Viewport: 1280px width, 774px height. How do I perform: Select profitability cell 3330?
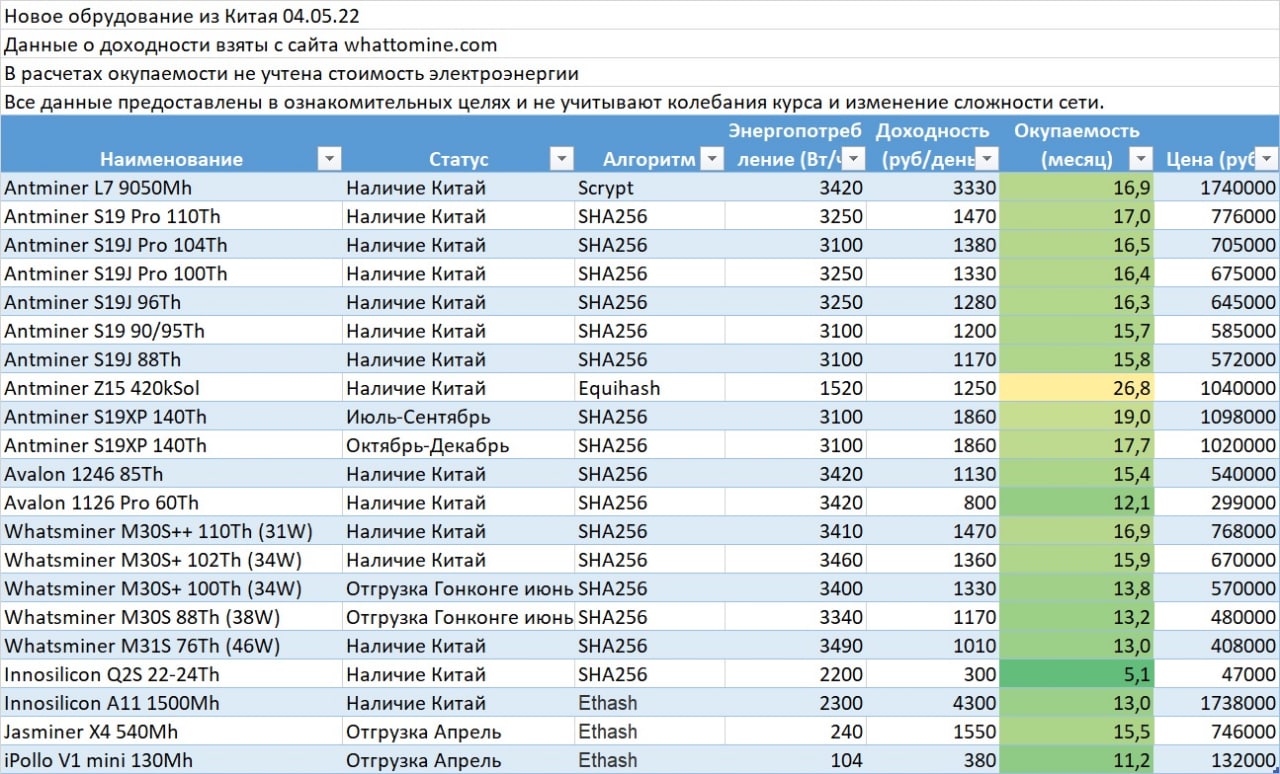(934, 187)
